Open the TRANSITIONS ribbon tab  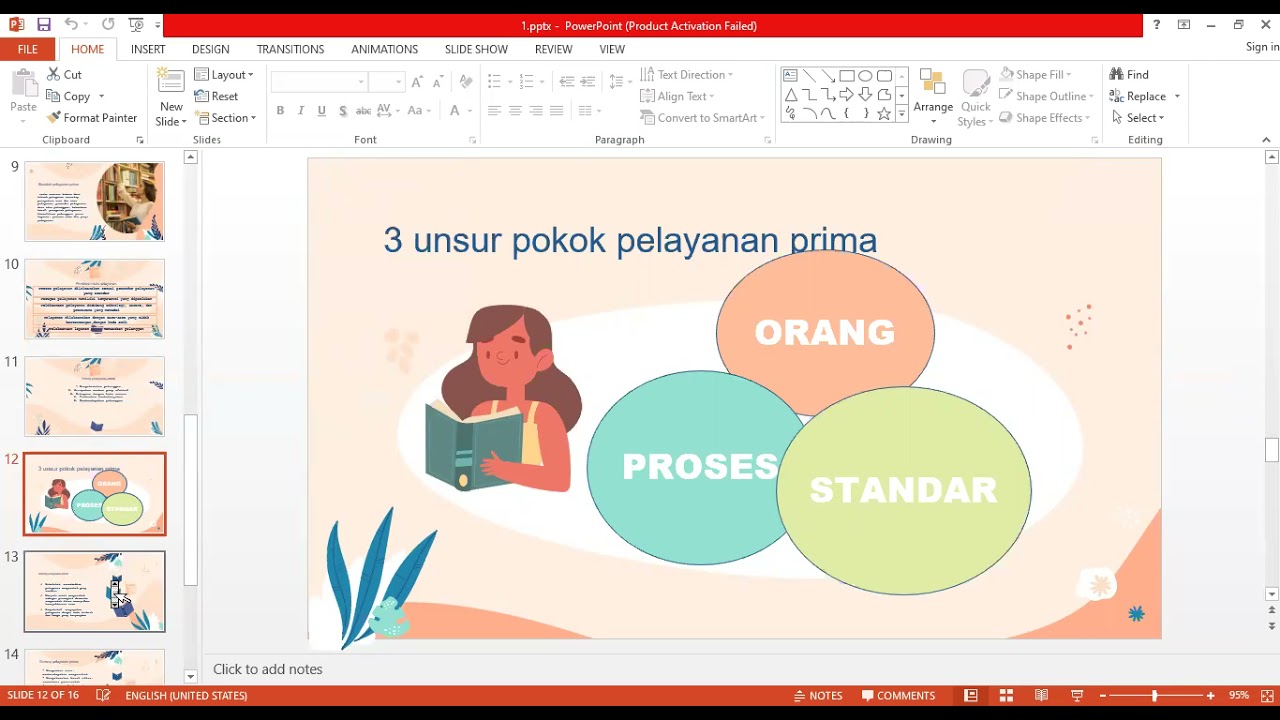pyautogui.click(x=290, y=49)
